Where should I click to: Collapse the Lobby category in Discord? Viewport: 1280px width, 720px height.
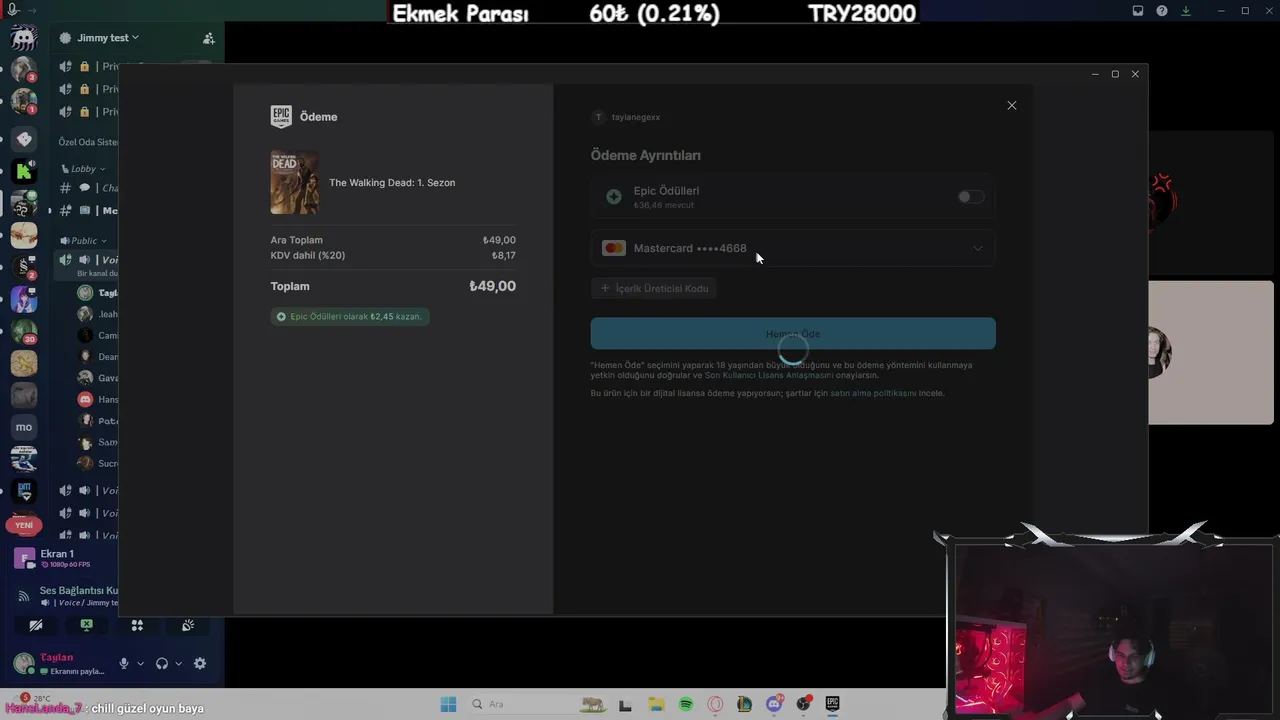[83, 169]
